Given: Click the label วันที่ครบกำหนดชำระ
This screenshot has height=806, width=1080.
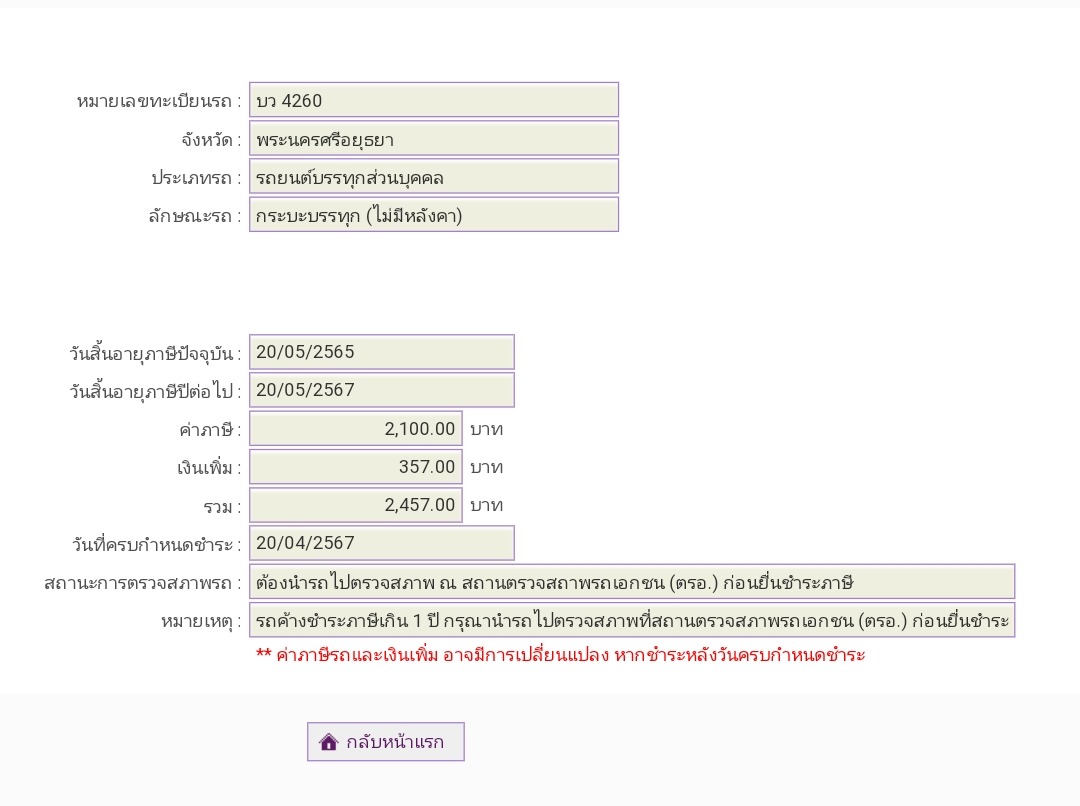Looking at the screenshot, I should 157,545.
